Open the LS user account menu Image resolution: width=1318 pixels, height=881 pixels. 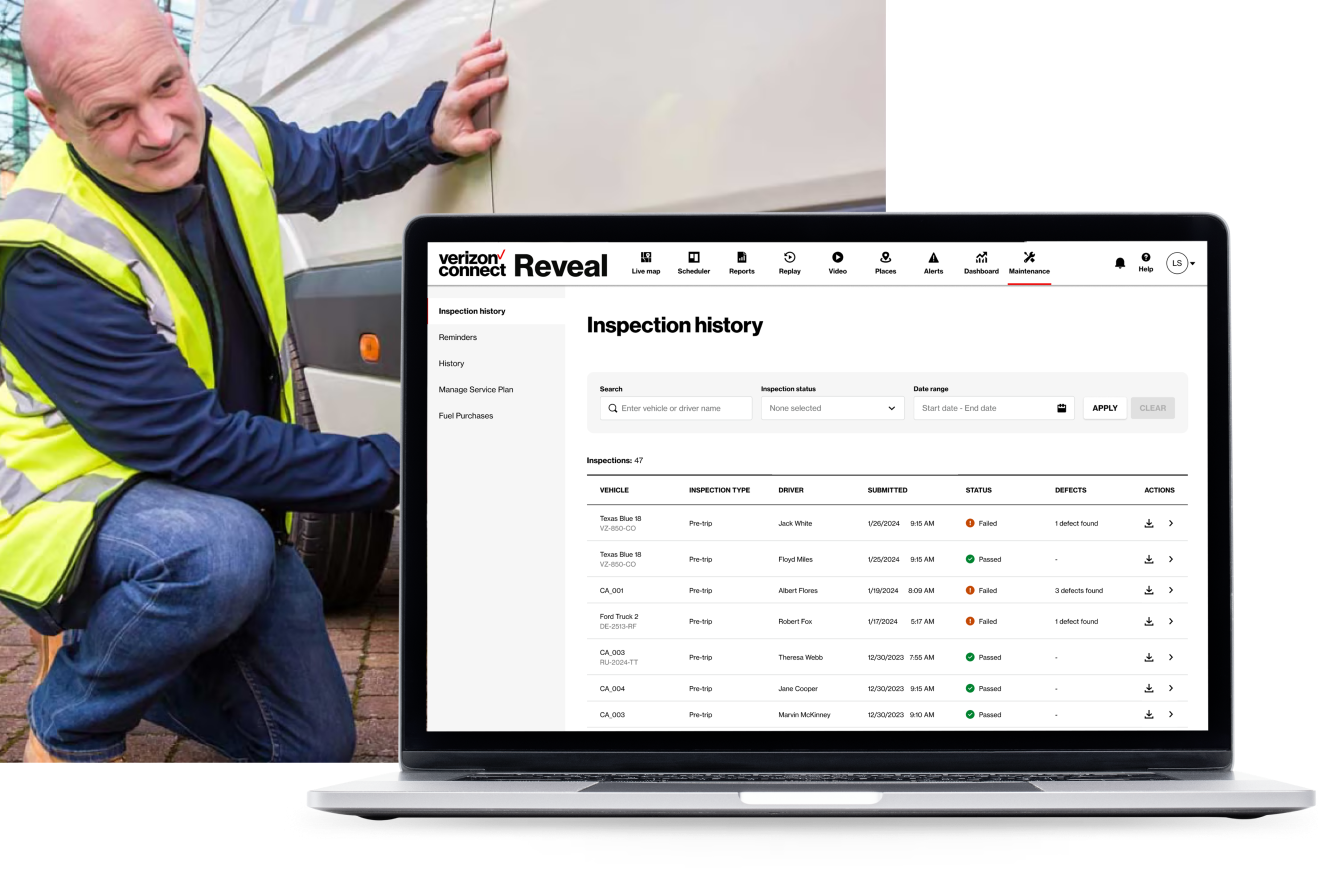[x=1180, y=263]
